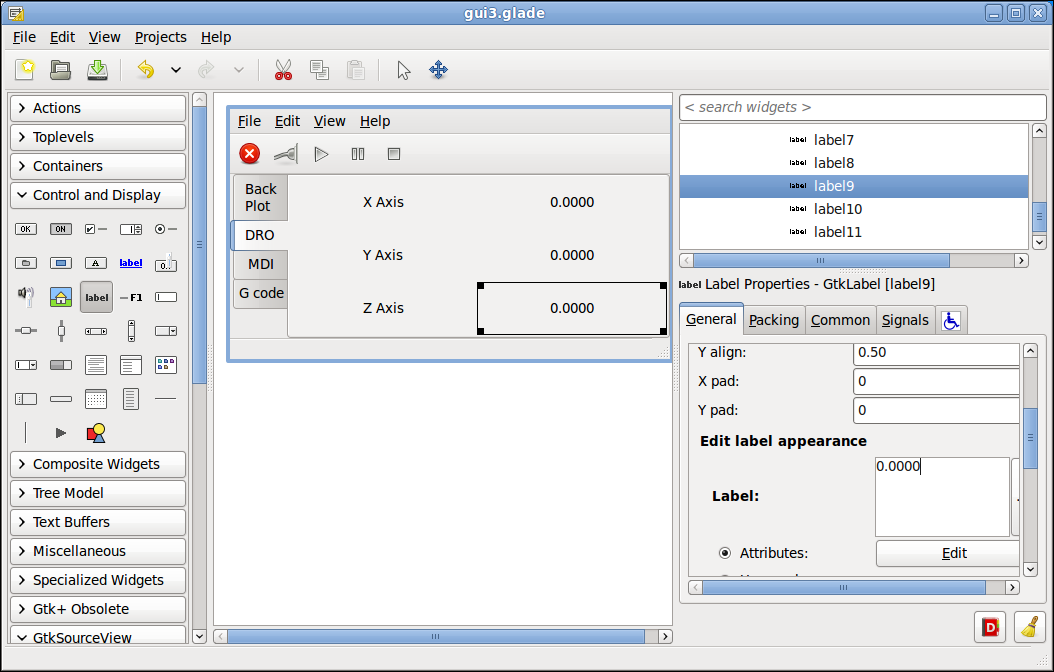The width and height of the screenshot is (1054, 672).
Task: Cut the selected widget
Action: pyautogui.click(x=283, y=69)
